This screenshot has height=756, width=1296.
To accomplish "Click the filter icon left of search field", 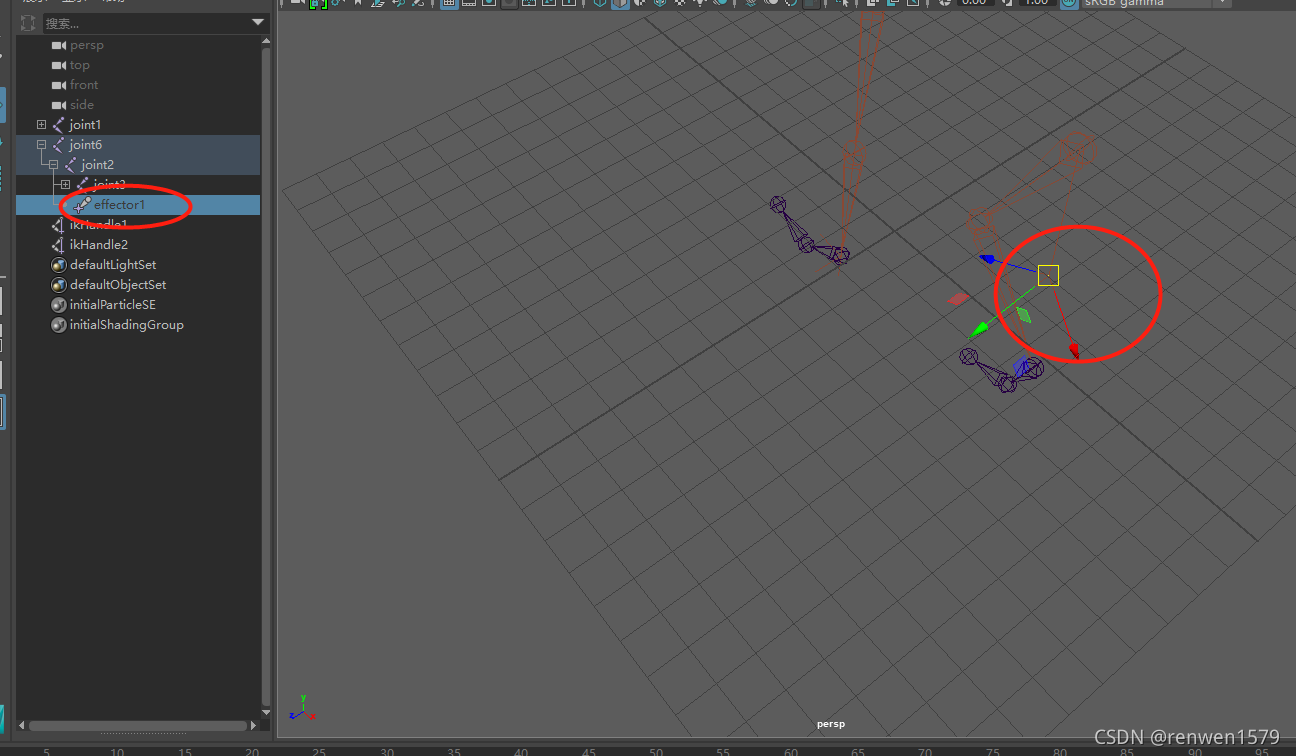I will click(x=28, y=23).
